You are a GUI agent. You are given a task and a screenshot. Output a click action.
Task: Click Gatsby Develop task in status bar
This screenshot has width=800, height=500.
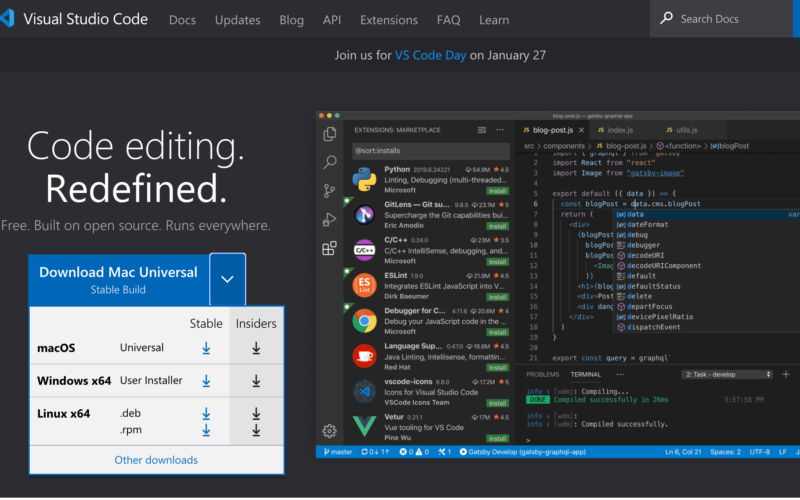point(522,452)
